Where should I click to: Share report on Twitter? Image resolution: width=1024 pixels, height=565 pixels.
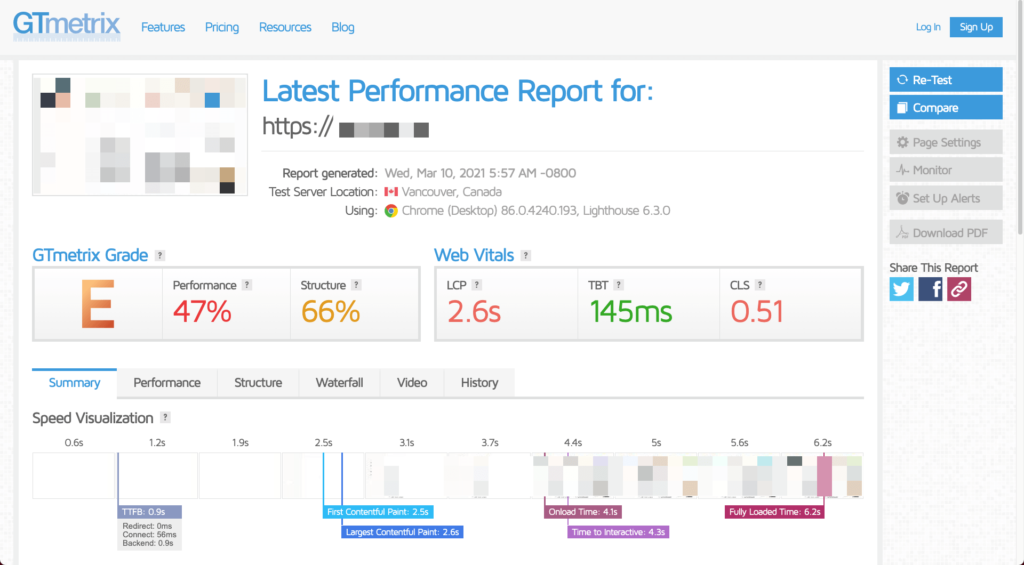click(x=901, y=289)
